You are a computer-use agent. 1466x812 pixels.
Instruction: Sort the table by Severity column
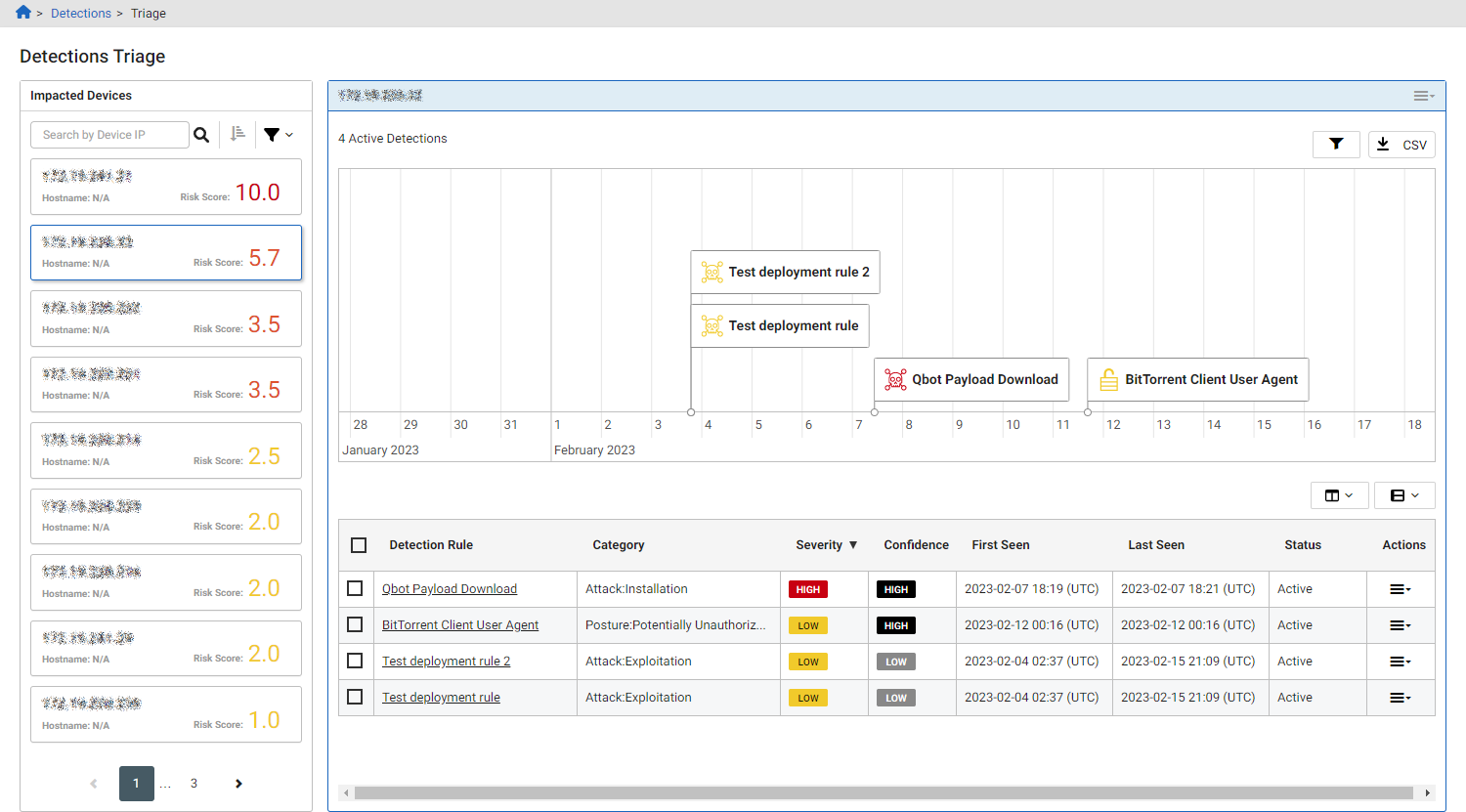click(x=821, y=544)
